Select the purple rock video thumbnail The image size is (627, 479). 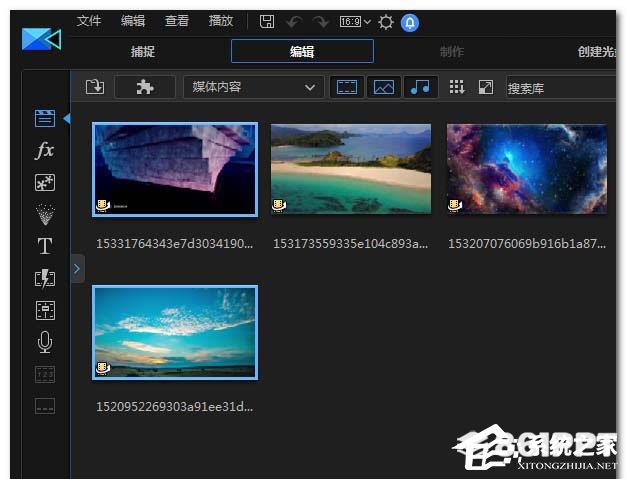coord(175,170)
